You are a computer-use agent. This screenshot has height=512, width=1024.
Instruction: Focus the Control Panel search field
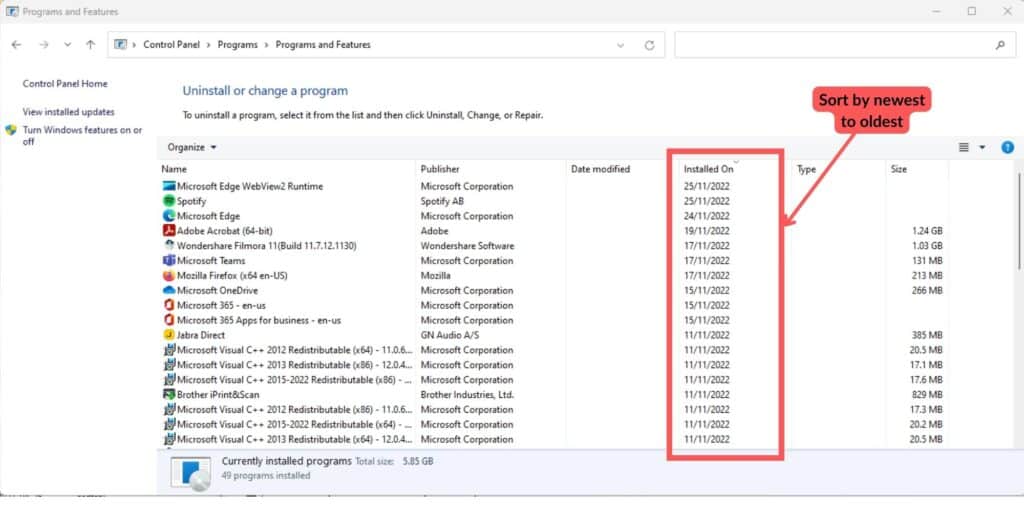[x=844, y=45]
